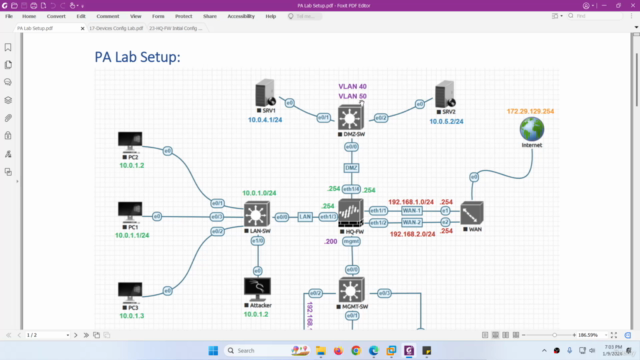Click the Find input field
Screen dimensions: 640x360
596,16
